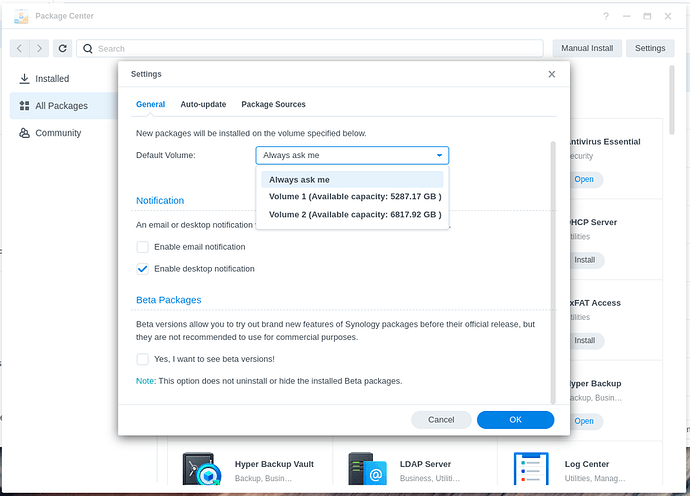Install the exFAT Access package

coord(585,341)
